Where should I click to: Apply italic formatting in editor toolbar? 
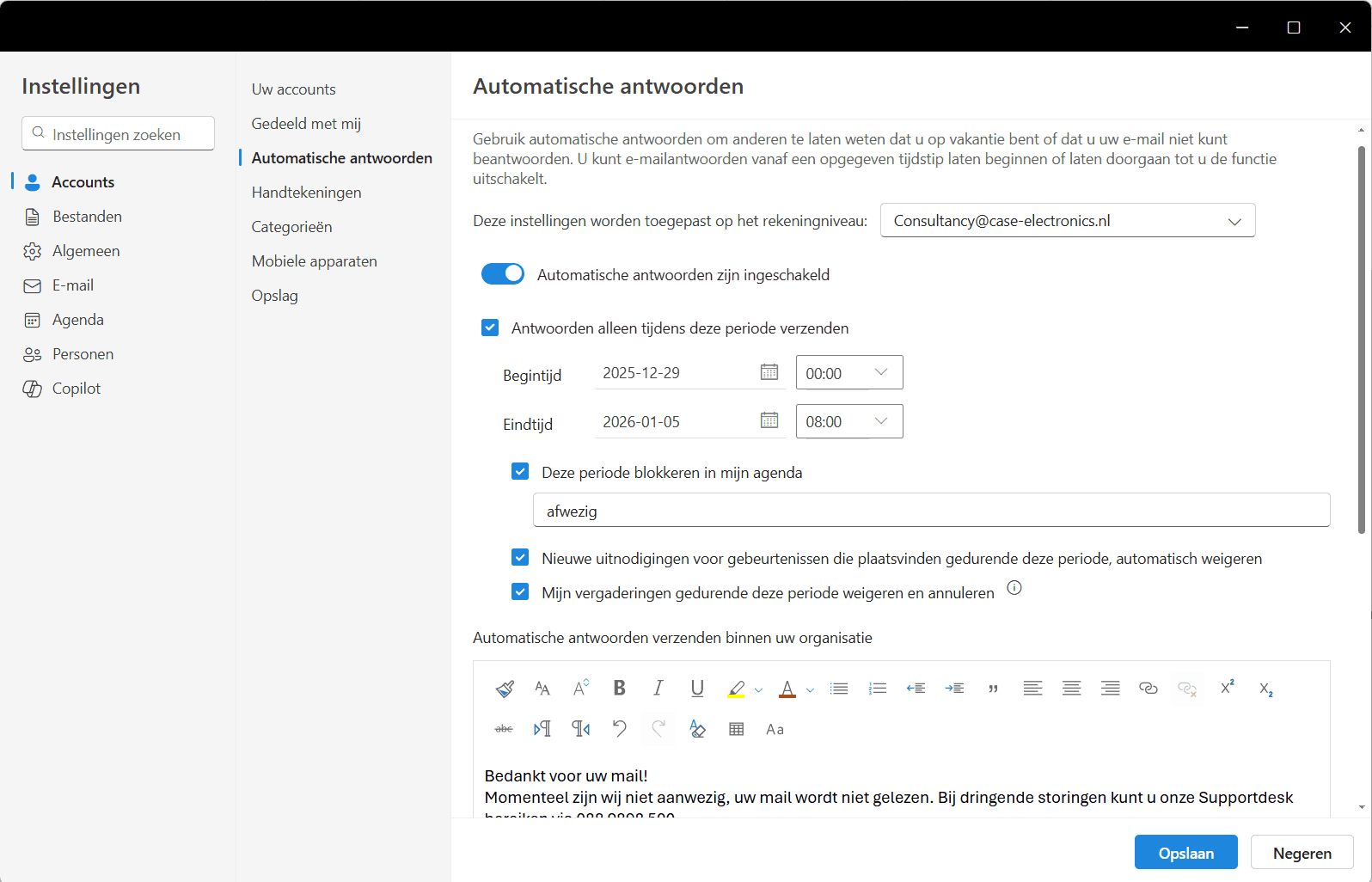(658, 688)
